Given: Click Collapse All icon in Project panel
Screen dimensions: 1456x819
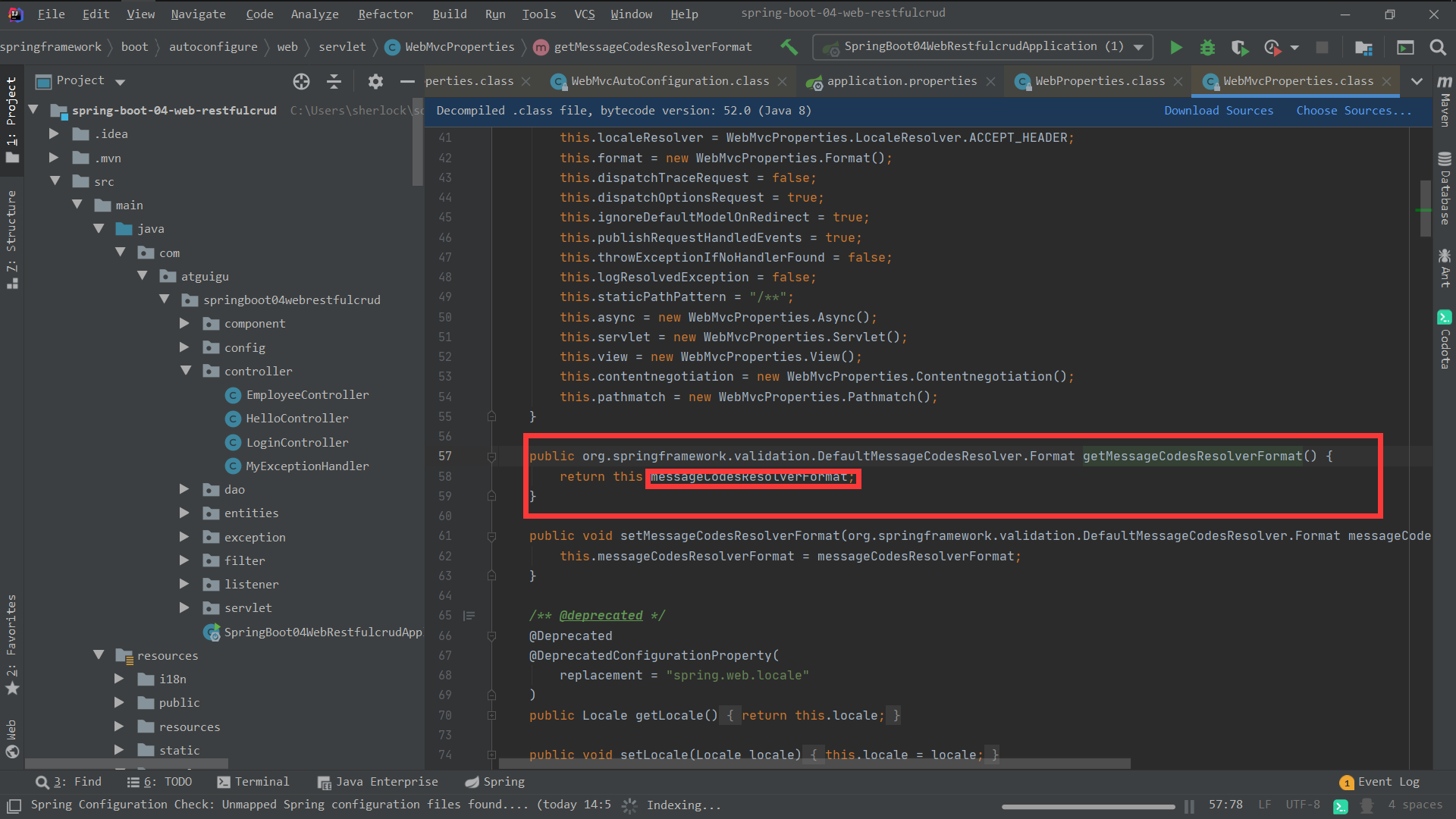Looking at the screenshot, I should tap(334, 81).
